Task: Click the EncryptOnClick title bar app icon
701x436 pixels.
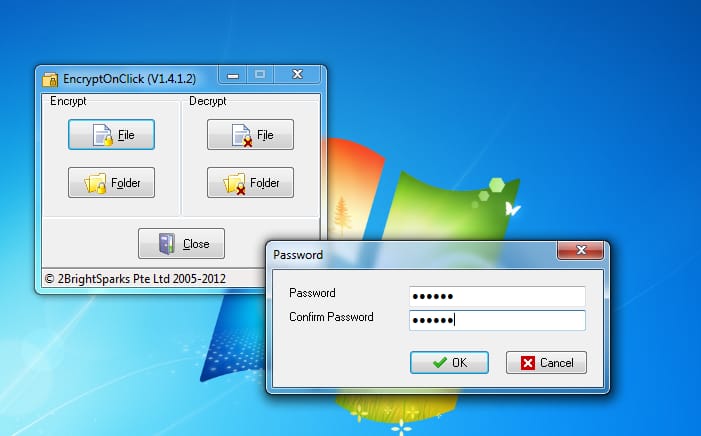Action: coord(50,80)
